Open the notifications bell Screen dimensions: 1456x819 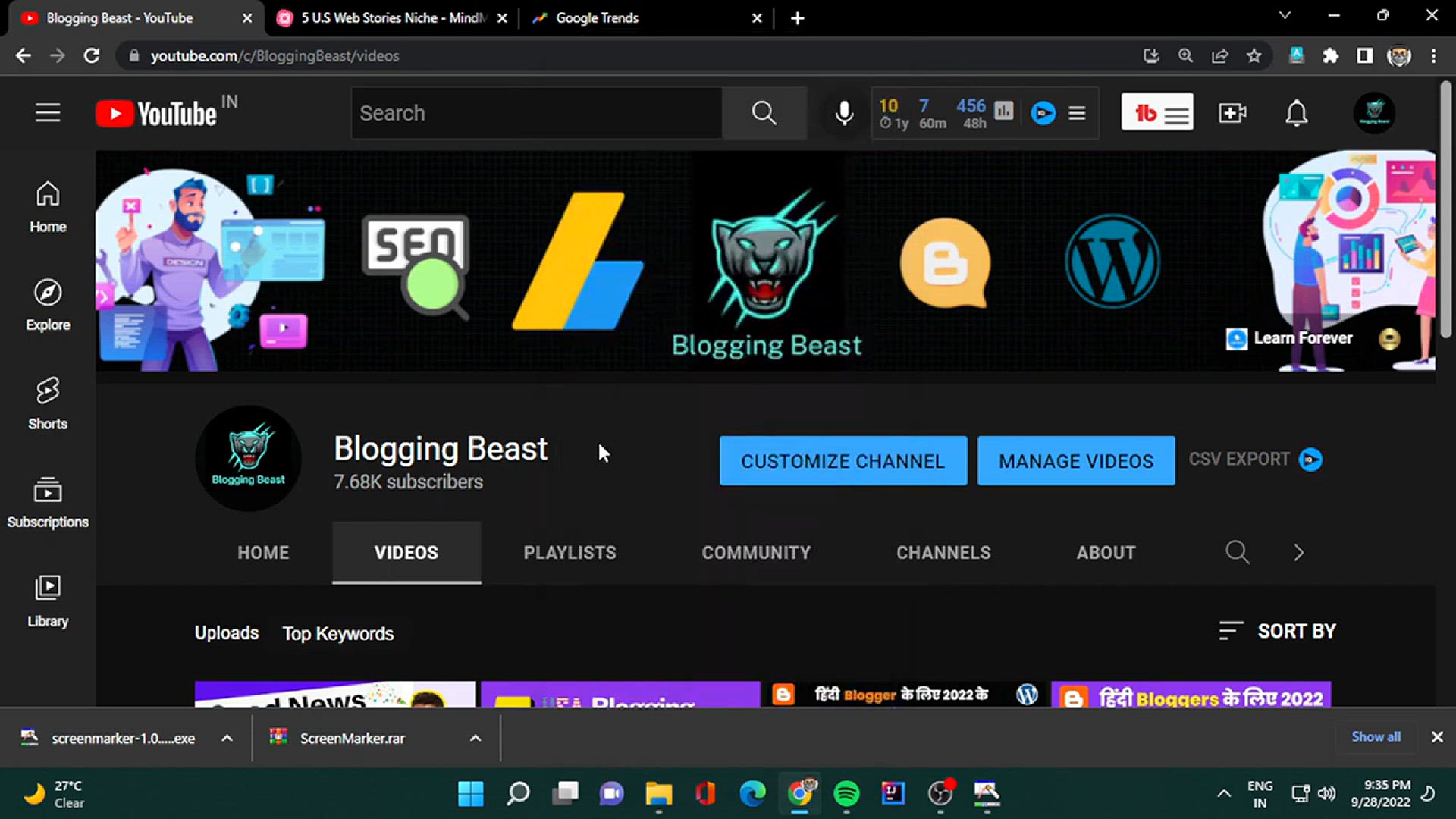pyautogui.click(x=1297, y=113)
